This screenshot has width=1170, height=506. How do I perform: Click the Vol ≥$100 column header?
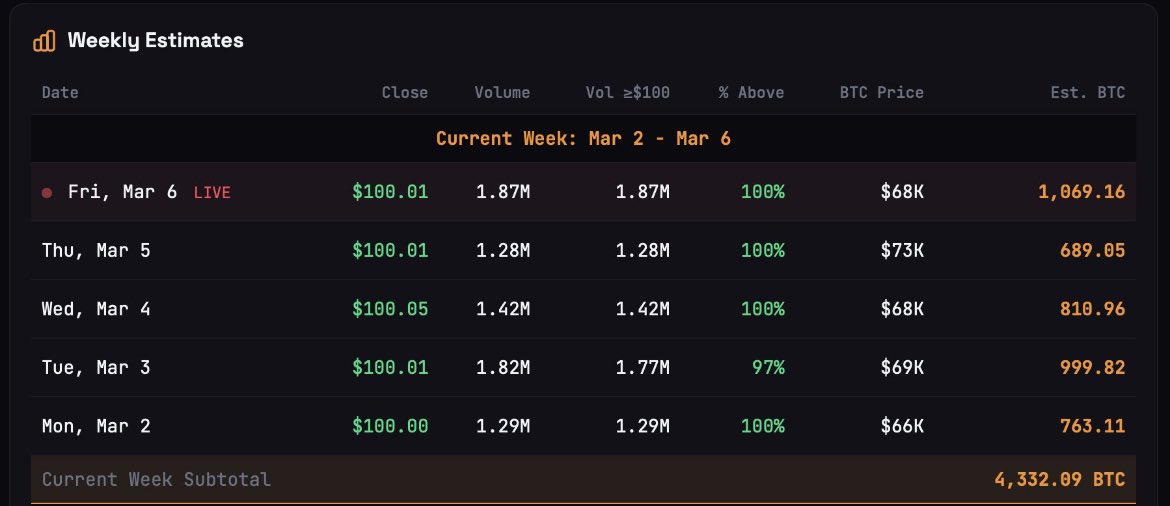627,93
